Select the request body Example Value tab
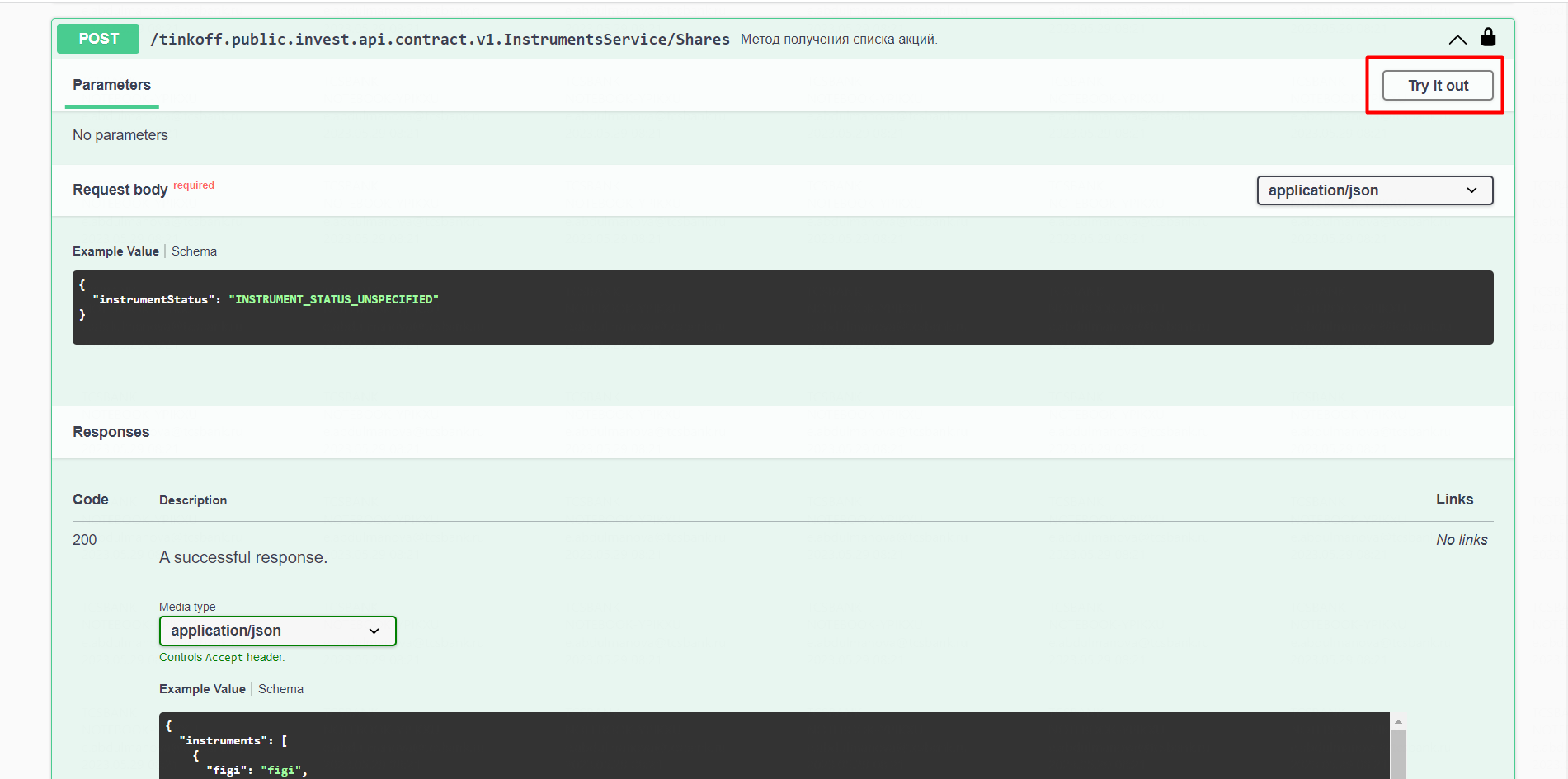The width and height of the screenshot is (1568, 779). click(115, 251)
